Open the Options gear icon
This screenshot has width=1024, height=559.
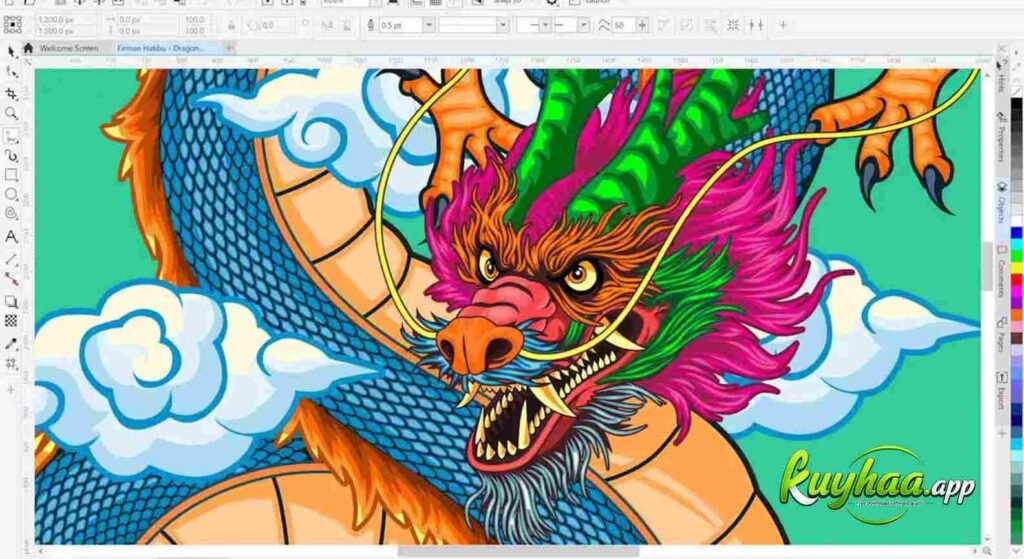[552, 3]
